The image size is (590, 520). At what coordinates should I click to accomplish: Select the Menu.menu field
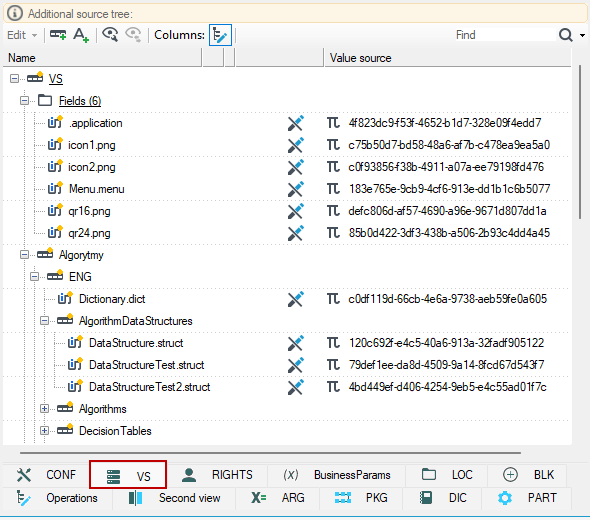(x=97, y=189)
